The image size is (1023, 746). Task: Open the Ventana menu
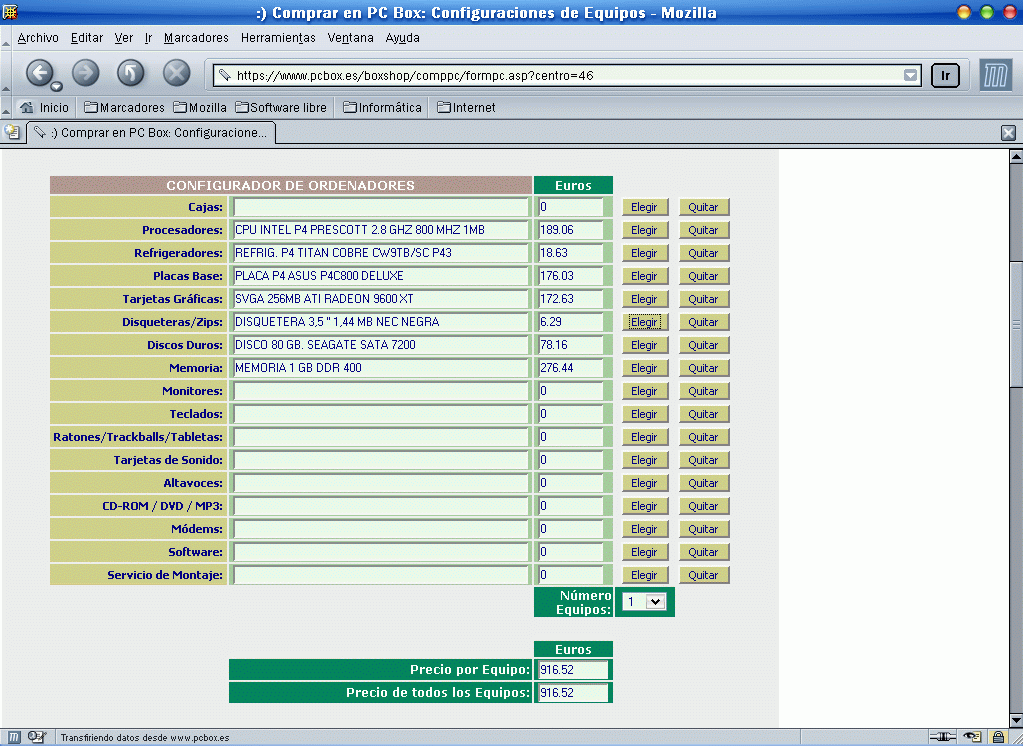click(x=350, y=38)
